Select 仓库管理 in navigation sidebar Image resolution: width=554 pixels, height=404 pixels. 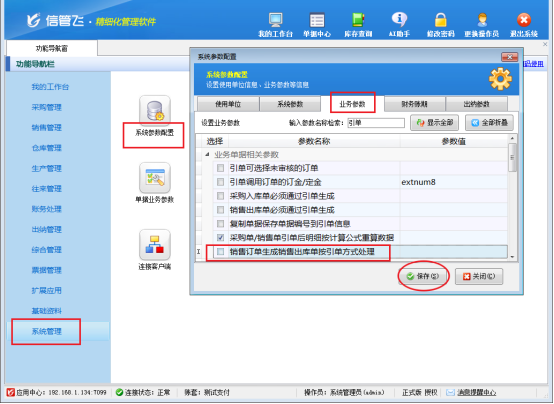(47, 148)
